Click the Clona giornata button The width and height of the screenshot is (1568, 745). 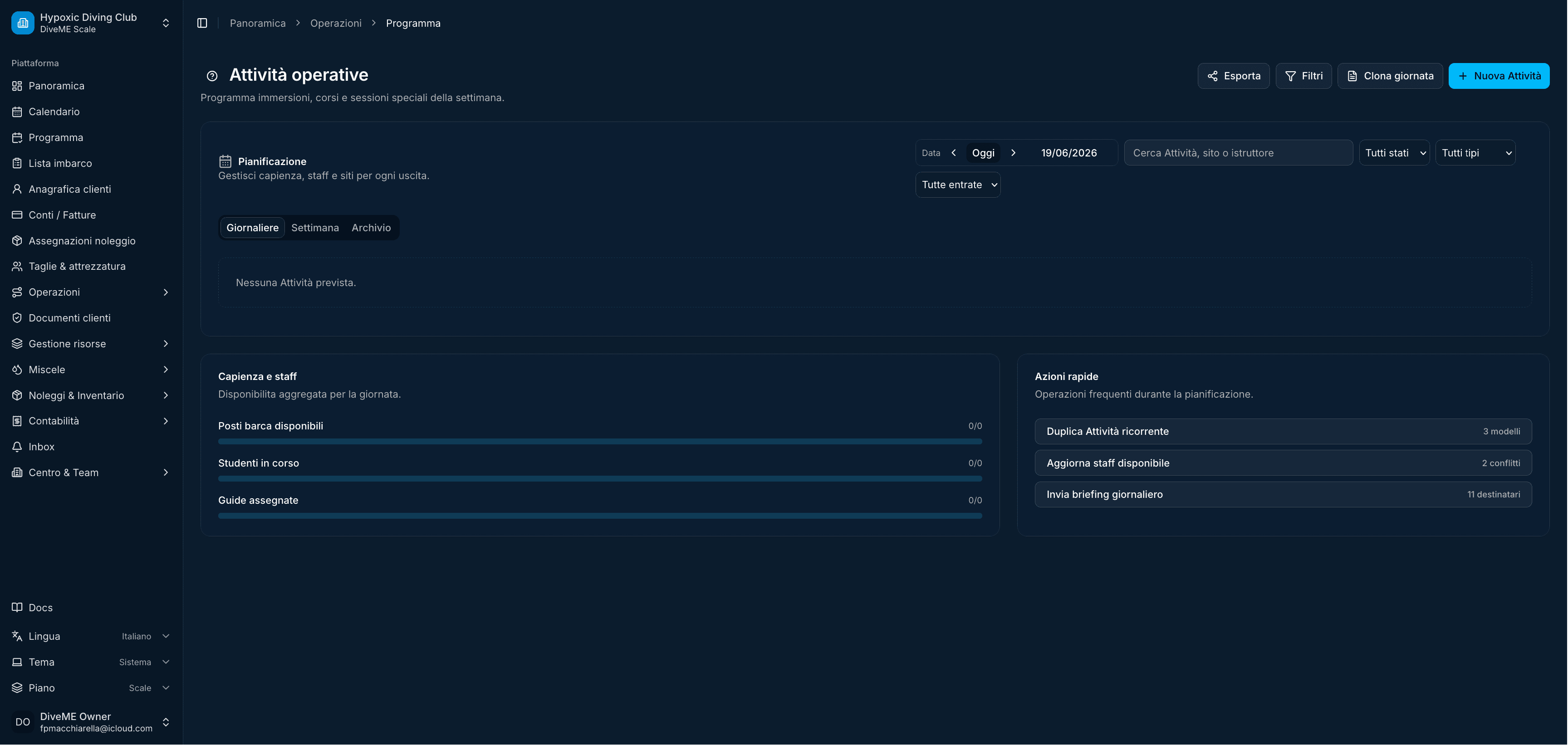point(1390,76)
